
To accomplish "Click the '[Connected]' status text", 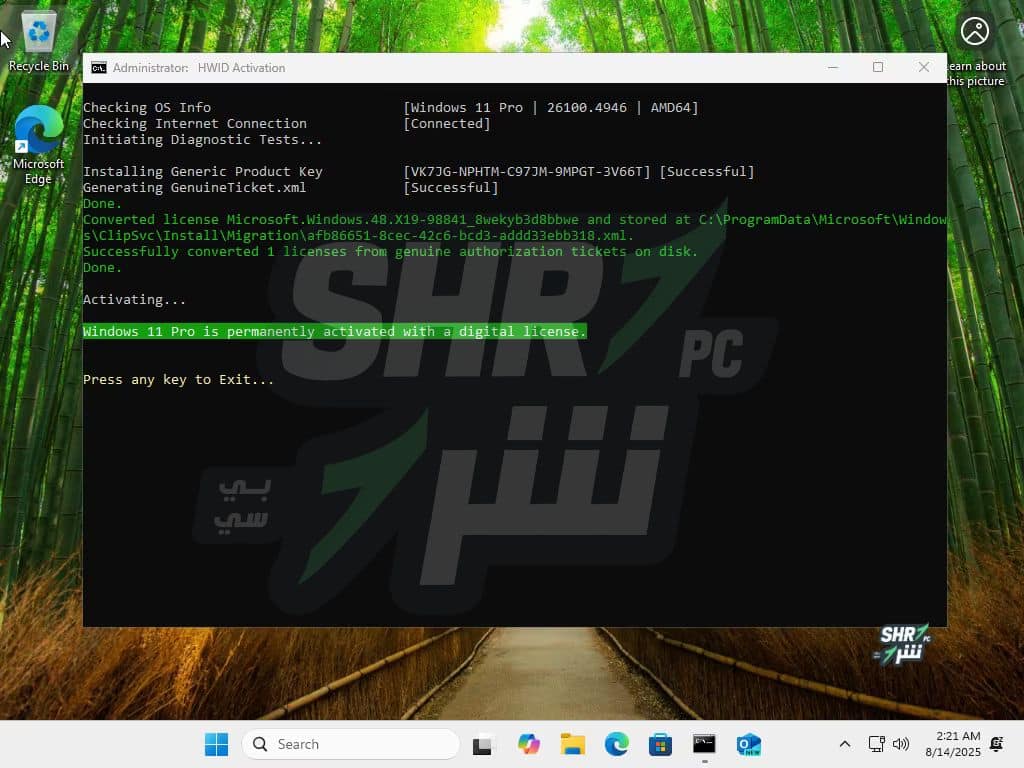I will point(447,123).
